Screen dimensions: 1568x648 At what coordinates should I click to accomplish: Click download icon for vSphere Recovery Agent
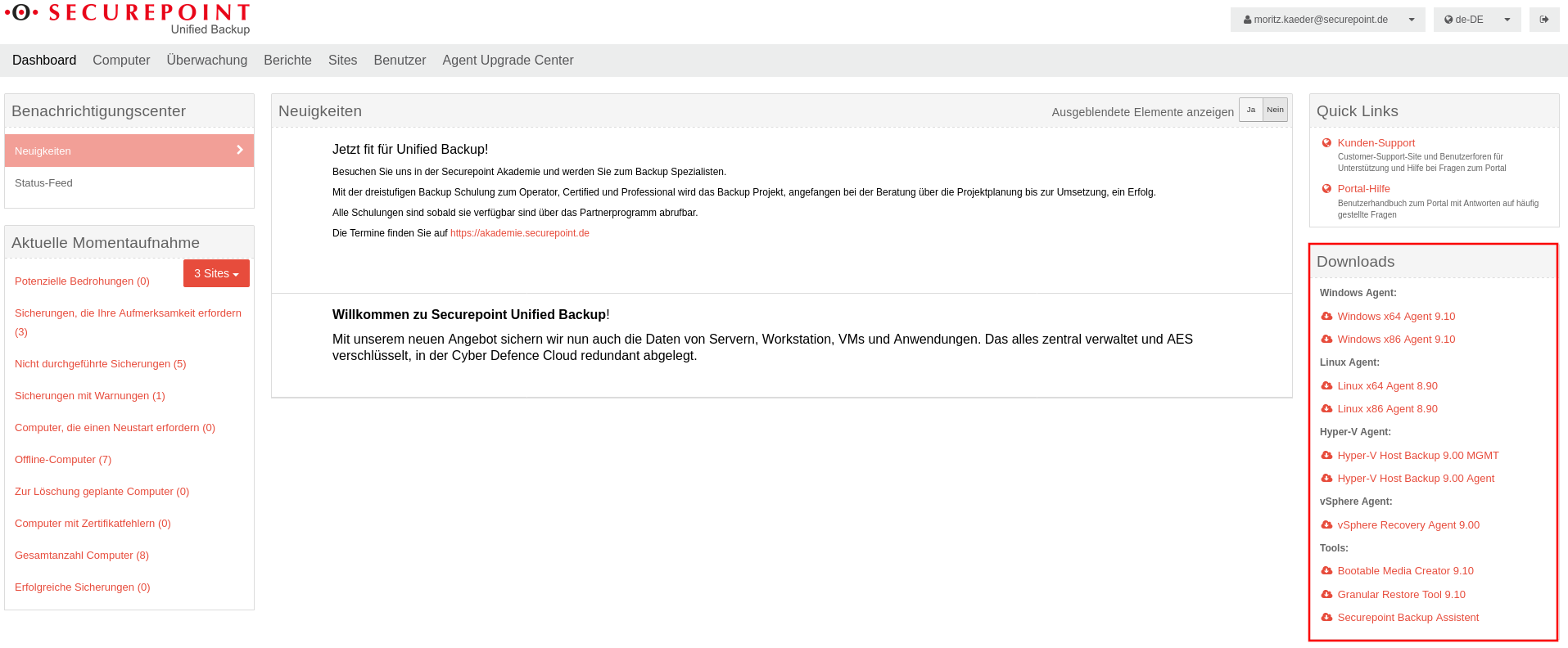click(x=1326, y=524)
